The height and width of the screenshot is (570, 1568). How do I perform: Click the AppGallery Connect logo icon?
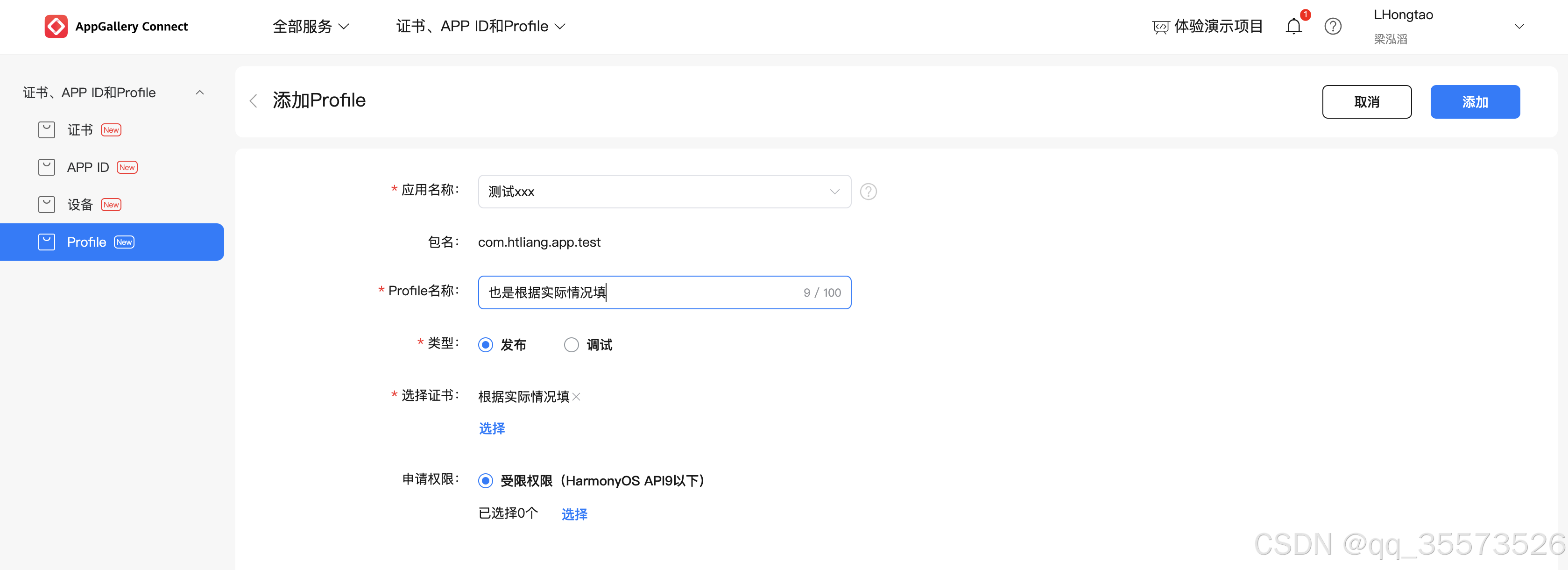pos(56,26)
